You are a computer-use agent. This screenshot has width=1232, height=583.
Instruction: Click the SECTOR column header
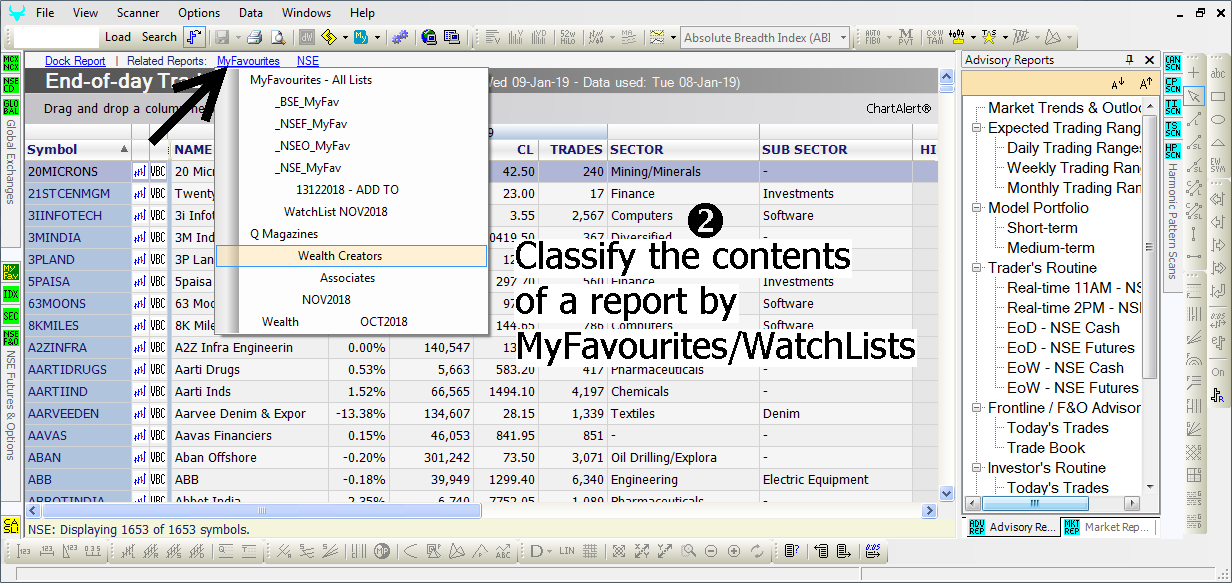pyautogui.click(x=683, y=150)
